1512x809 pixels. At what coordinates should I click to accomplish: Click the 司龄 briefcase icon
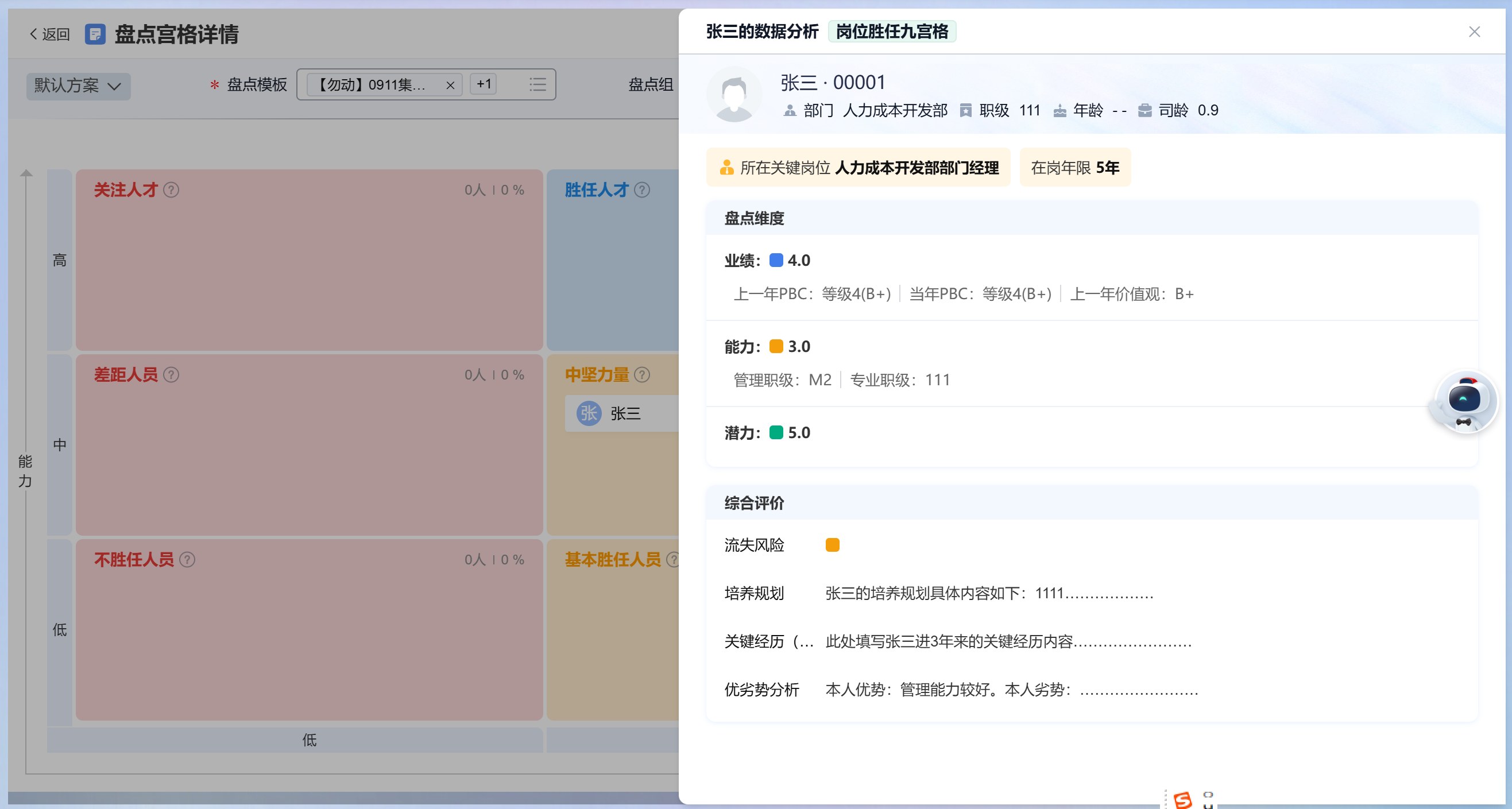[x=1144, y=110]
